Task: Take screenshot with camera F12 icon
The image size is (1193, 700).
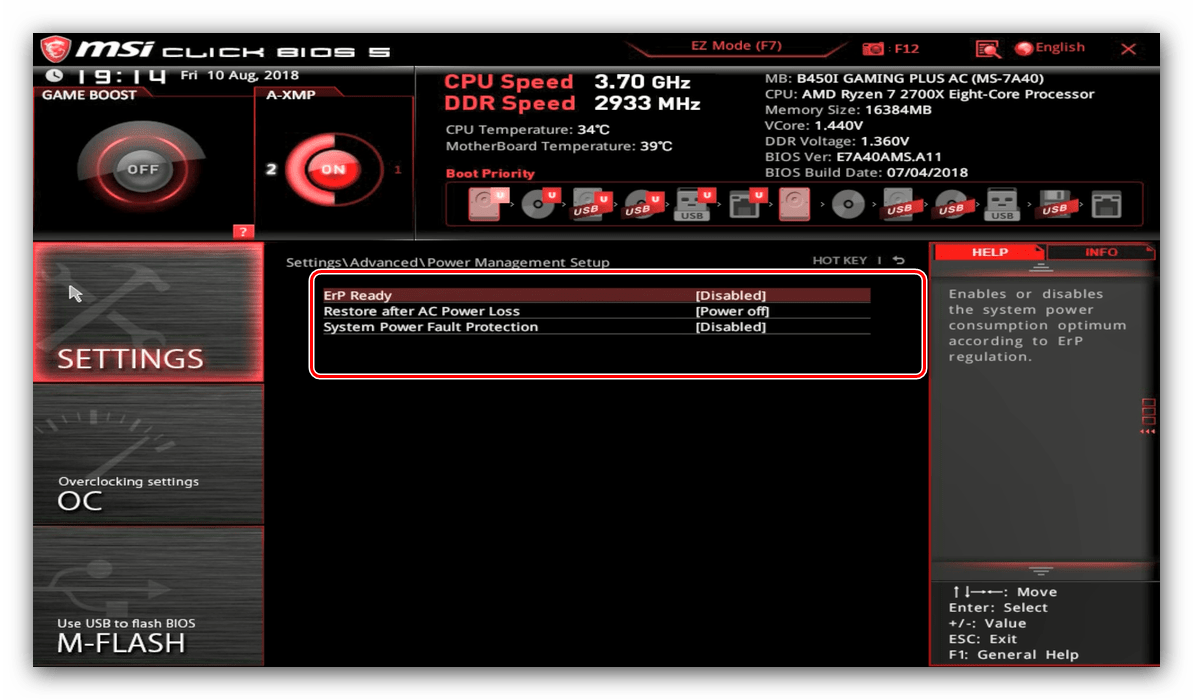Action: 873,49
